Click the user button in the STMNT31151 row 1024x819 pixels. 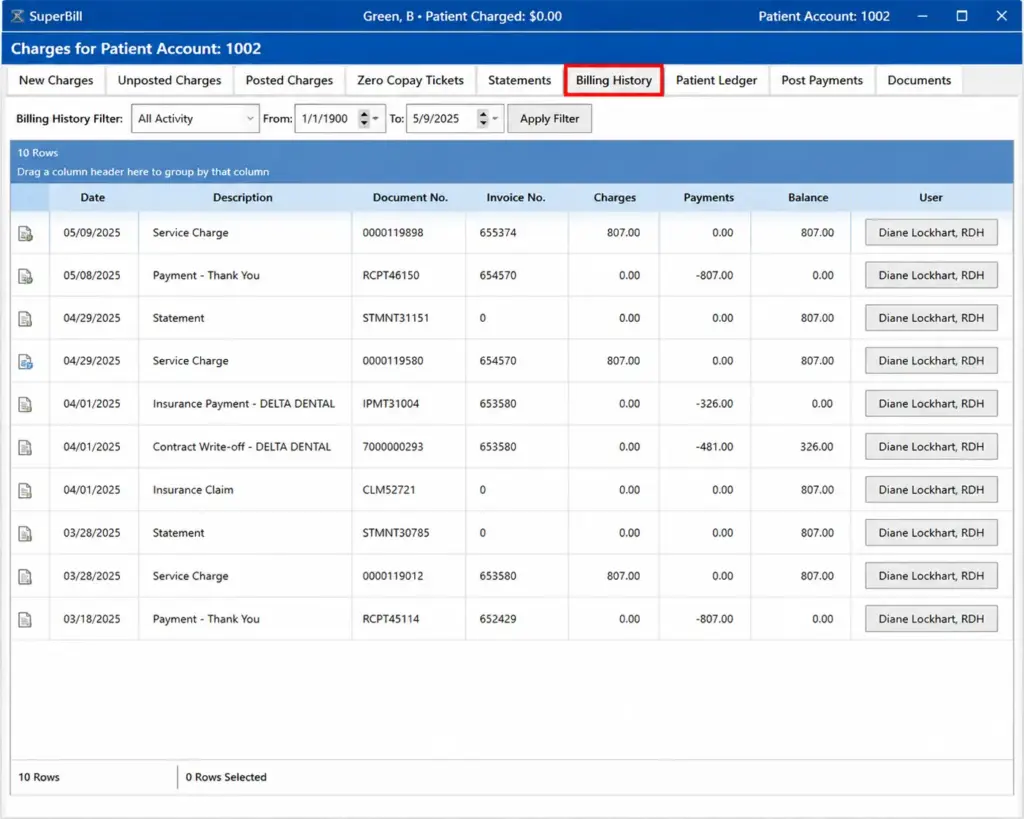[x=931, y=318]
